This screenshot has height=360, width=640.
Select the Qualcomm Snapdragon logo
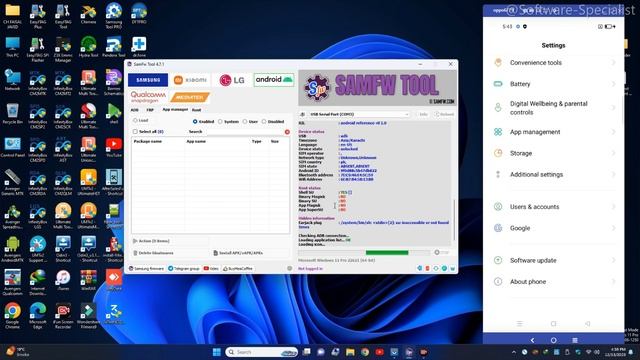(148, 97)
